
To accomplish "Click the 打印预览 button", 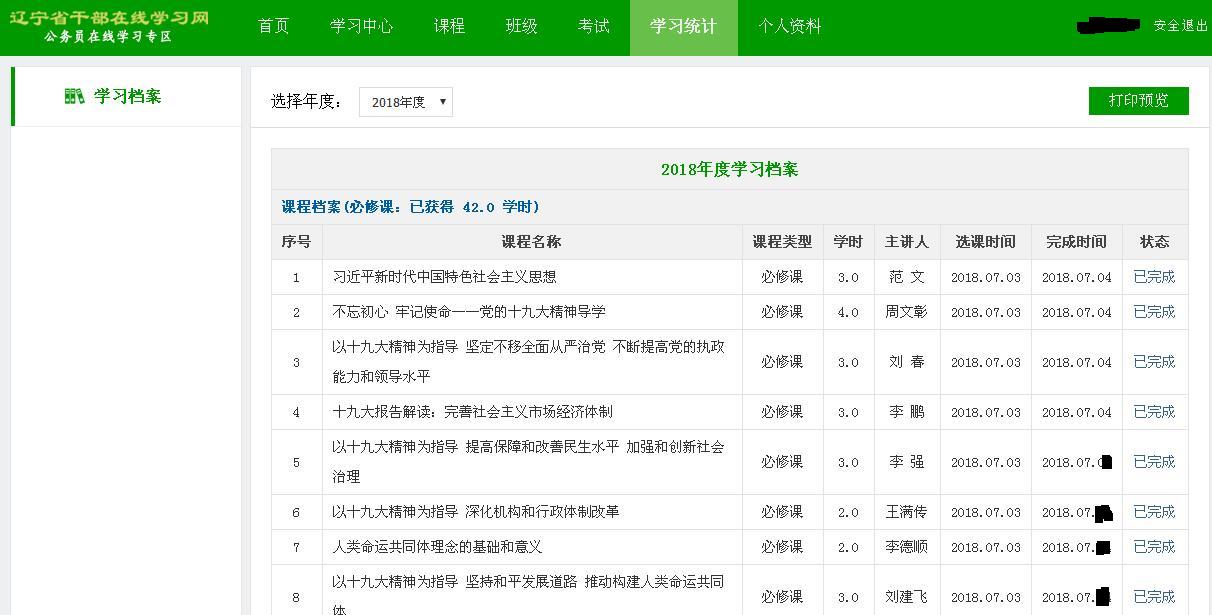I will 1138,101.
